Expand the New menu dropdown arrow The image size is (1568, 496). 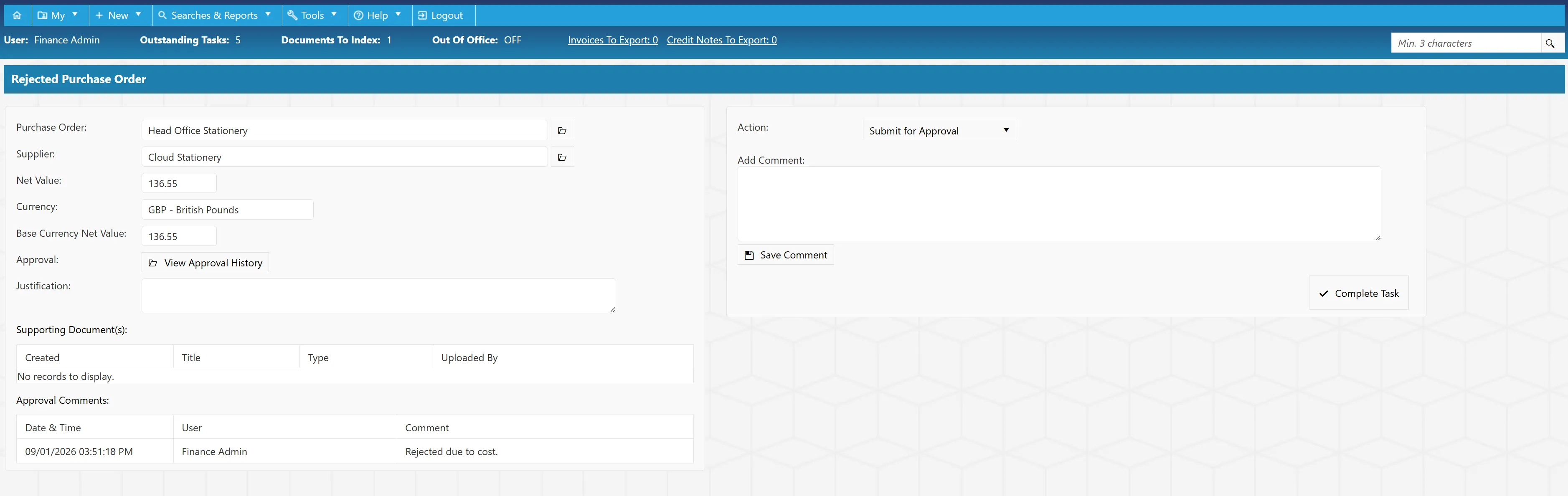point(138,14)
